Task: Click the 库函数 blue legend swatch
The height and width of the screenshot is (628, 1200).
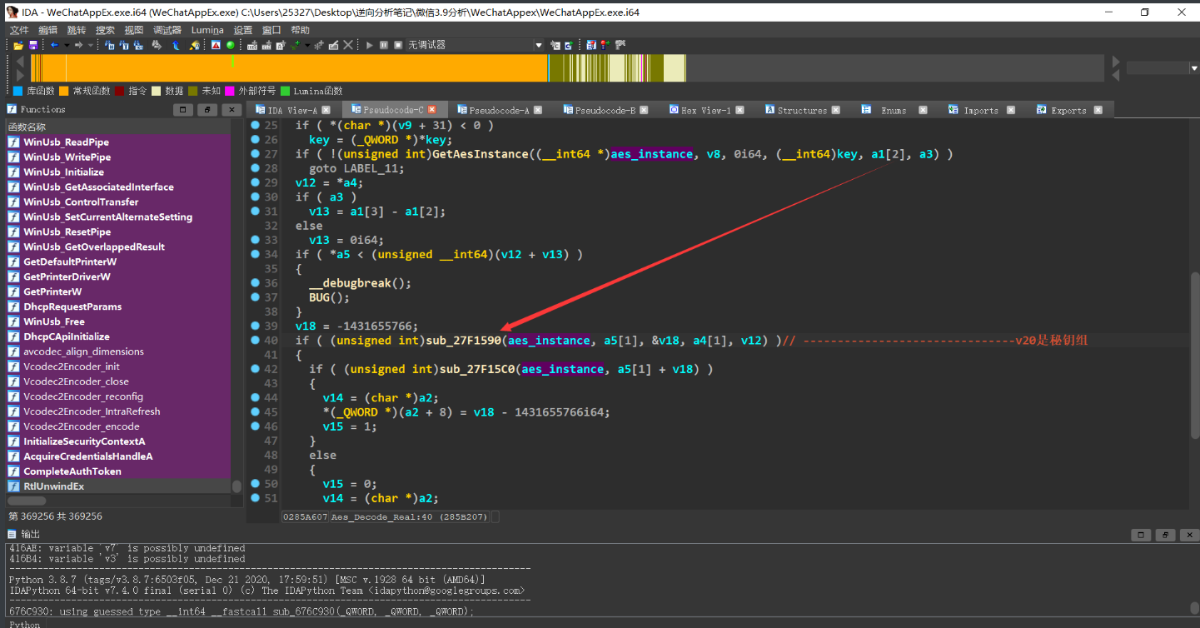Action: 18,91
